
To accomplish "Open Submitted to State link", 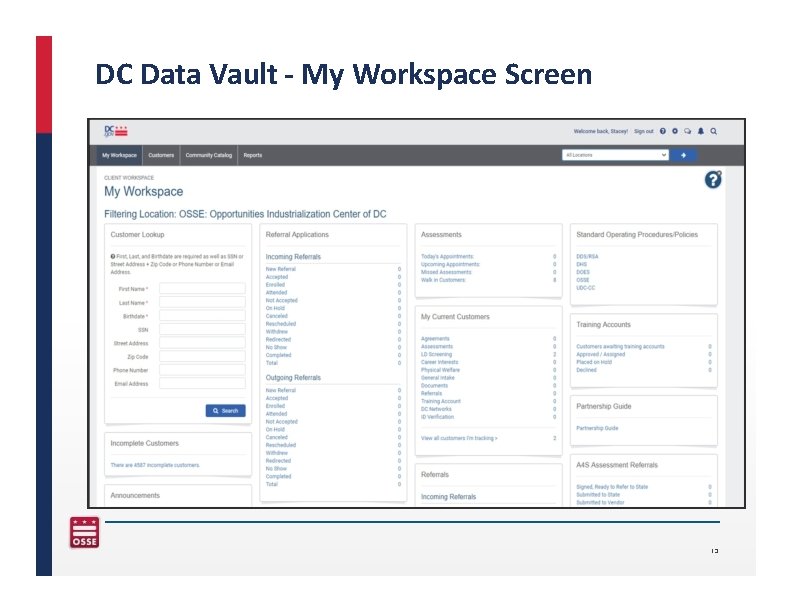I will [598, 495].
